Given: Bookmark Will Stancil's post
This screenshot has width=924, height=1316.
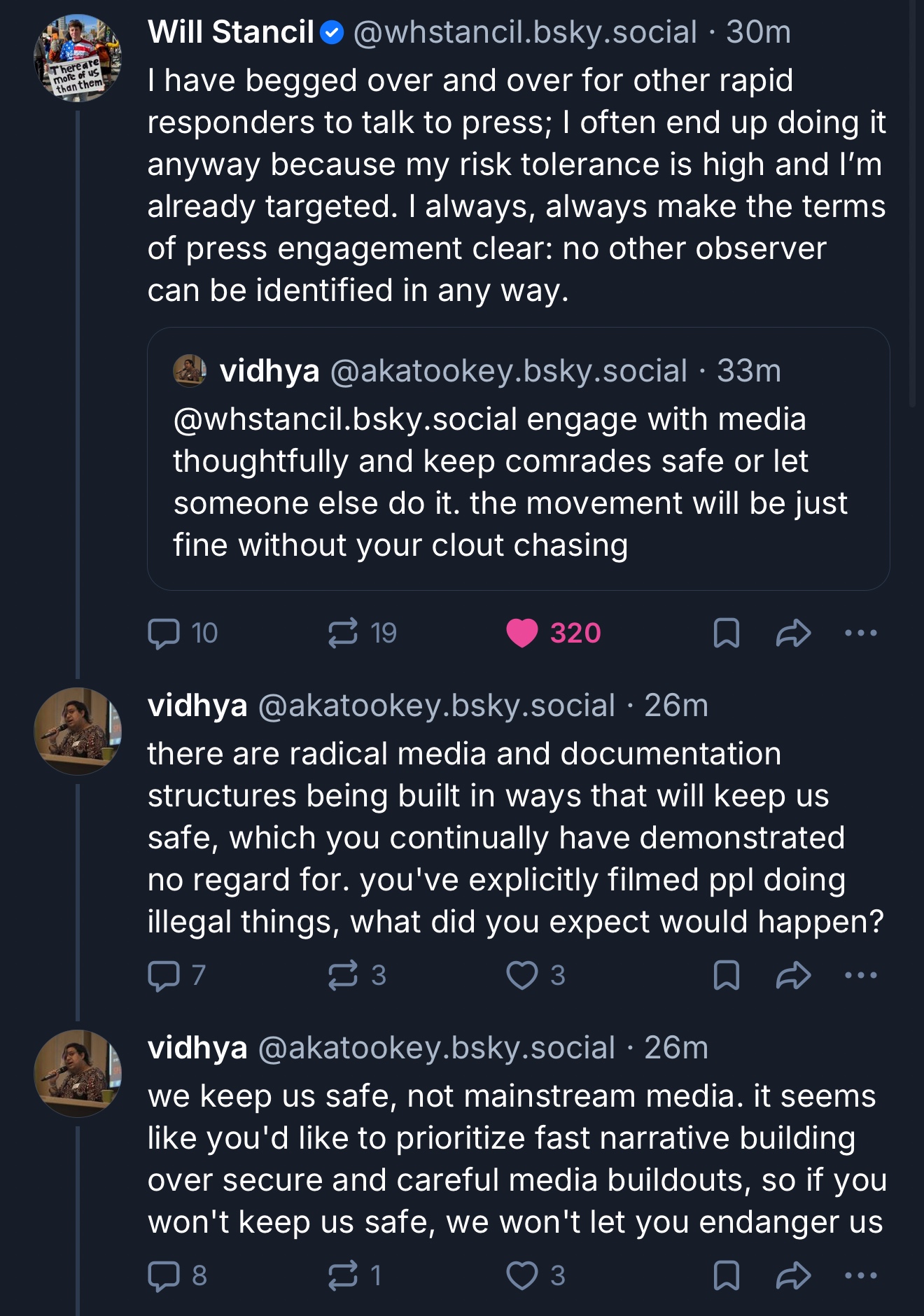Looking at the screenshot, I should 726,633.
